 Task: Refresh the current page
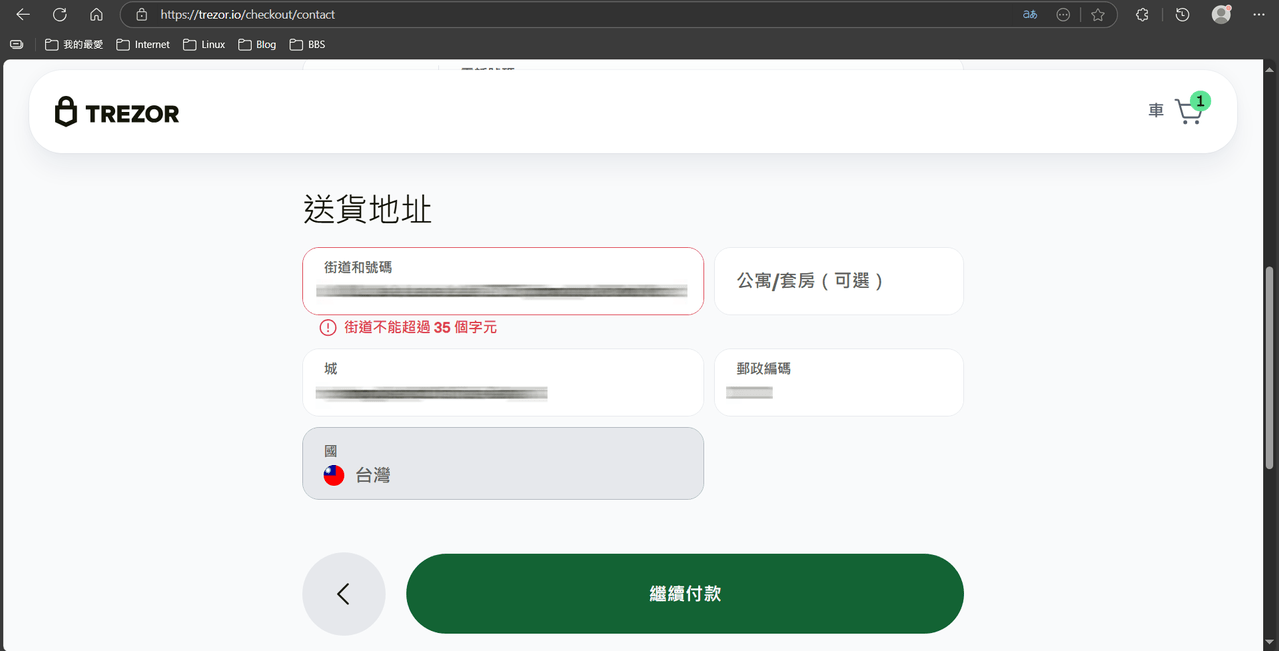[x=58, y=14]
